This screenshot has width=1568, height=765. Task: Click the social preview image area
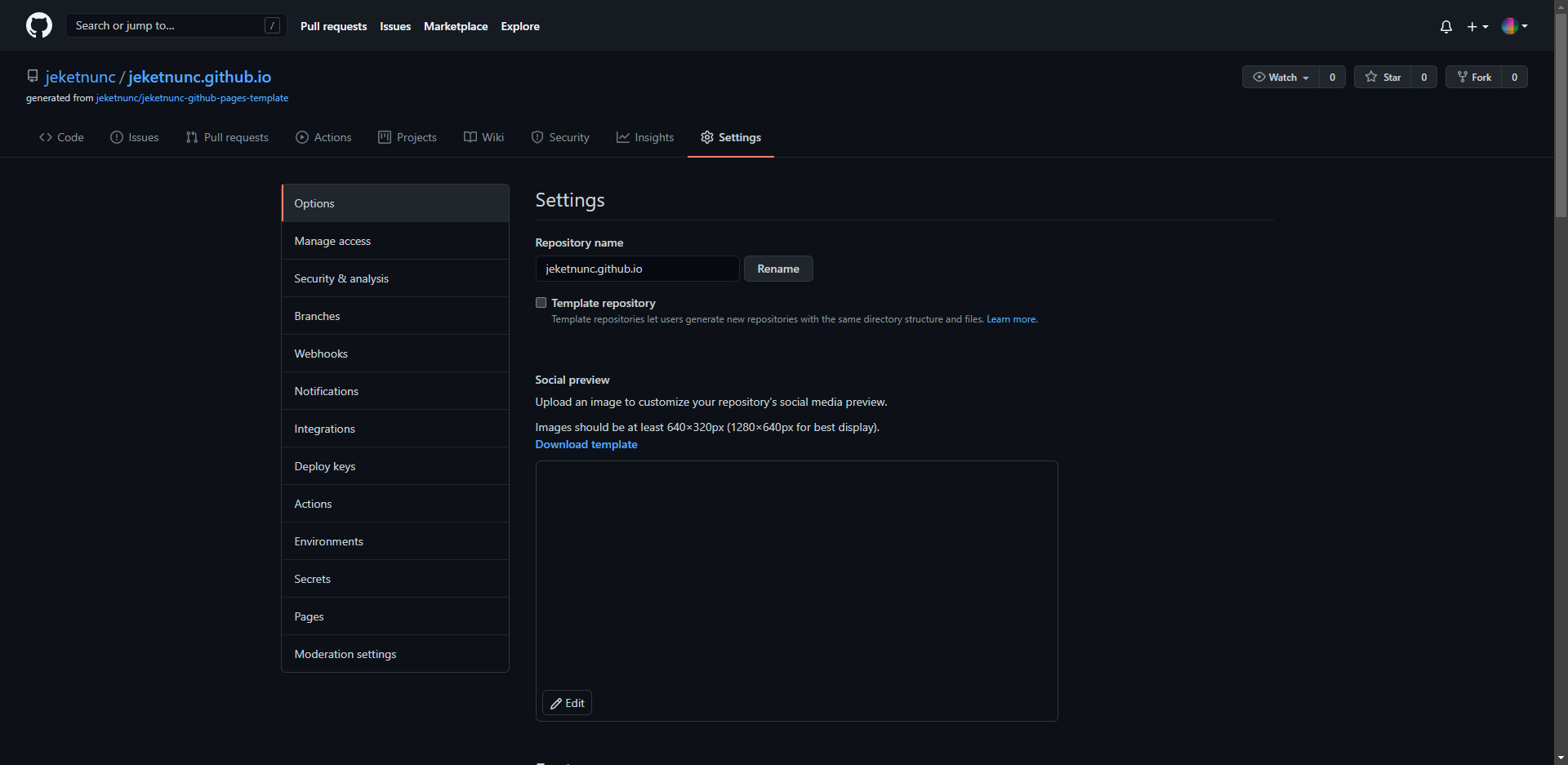point(796,590)
